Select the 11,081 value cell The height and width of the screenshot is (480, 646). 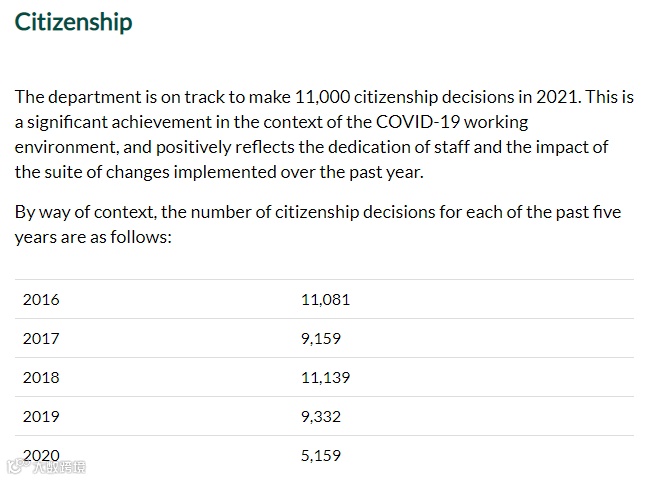325,300
